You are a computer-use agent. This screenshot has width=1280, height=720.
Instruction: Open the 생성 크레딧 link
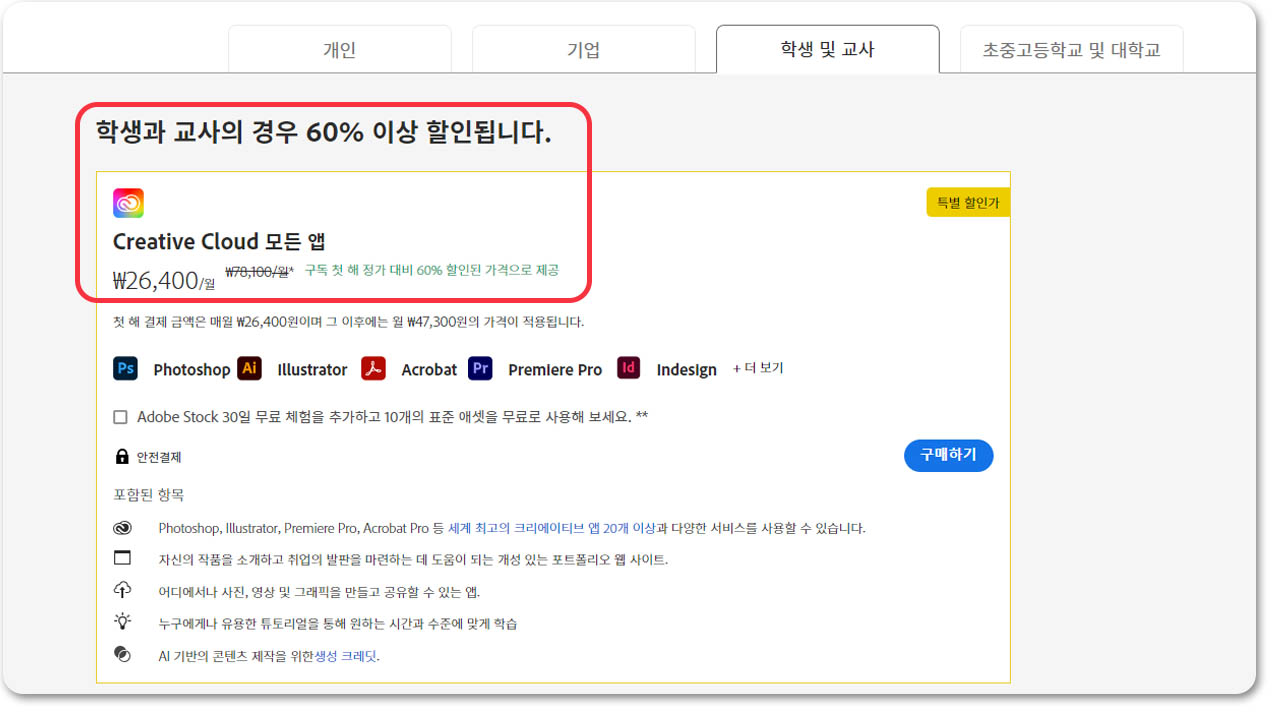coord(346,656)
